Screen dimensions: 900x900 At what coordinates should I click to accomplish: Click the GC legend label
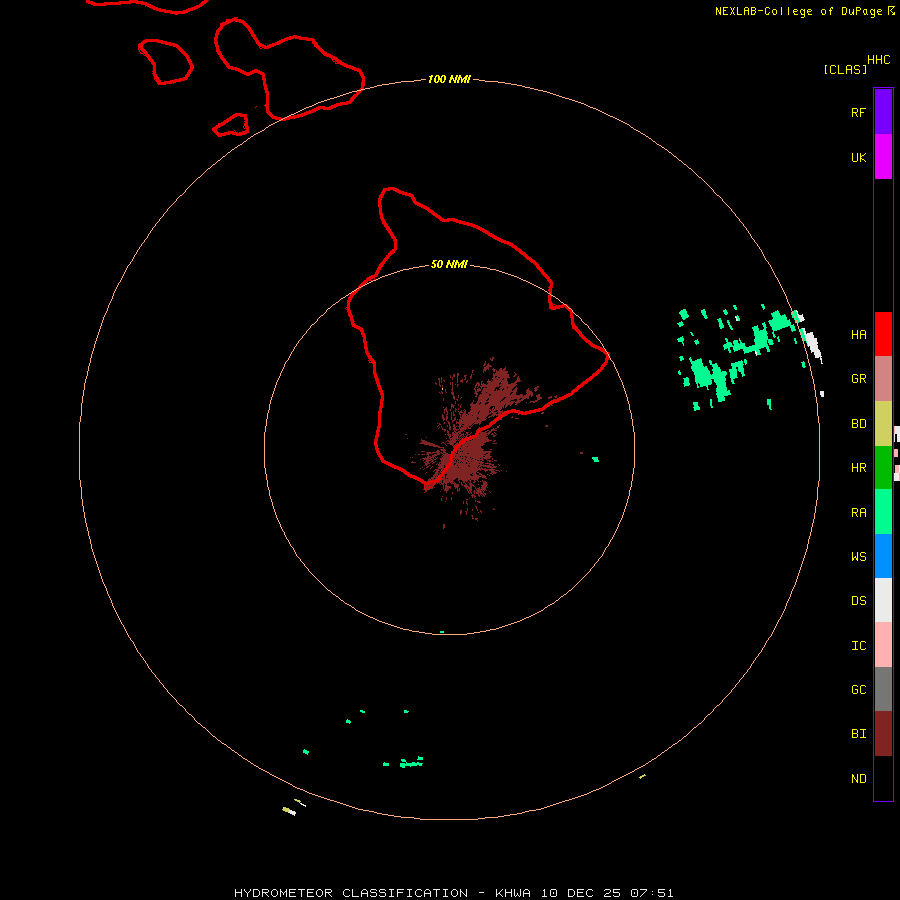coord(858,690)
